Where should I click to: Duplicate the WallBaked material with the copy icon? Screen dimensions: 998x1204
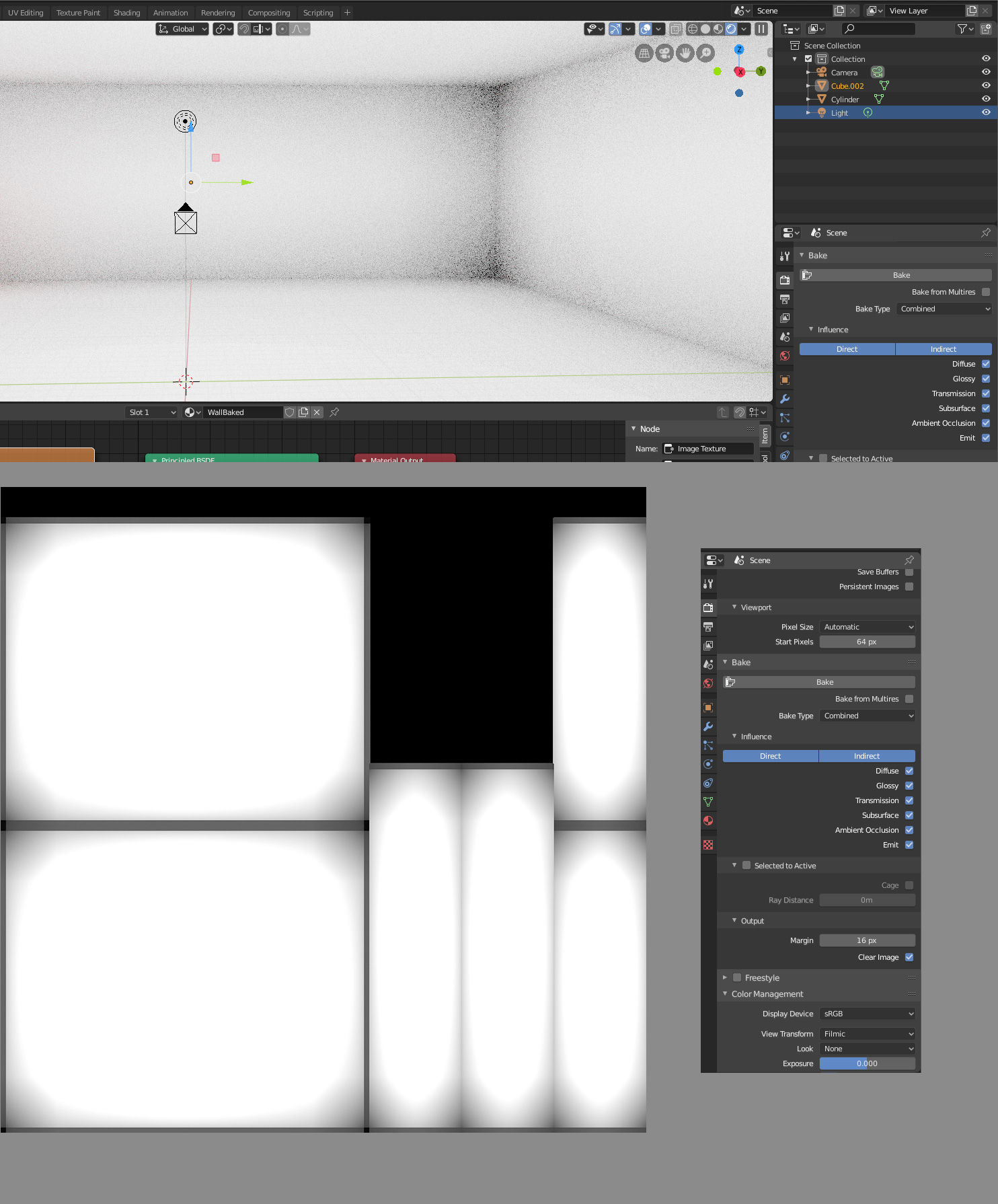pos(303,412)
